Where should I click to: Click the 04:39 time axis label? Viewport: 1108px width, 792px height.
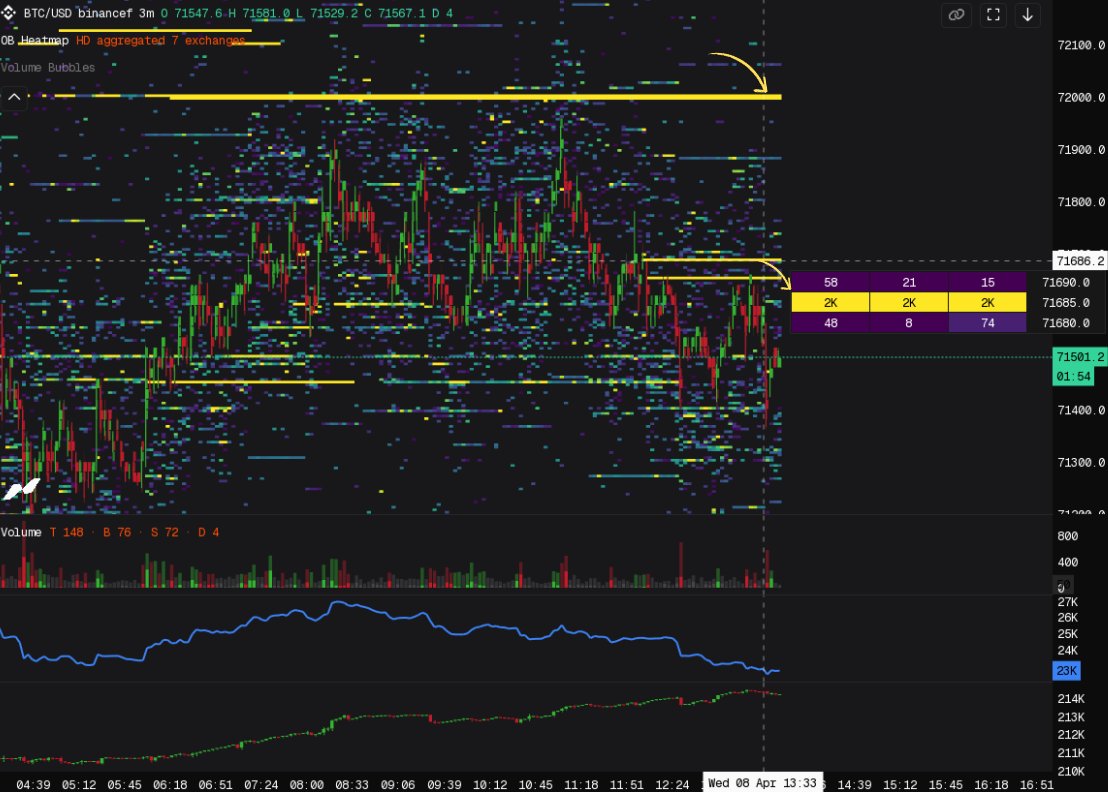tap(33, 784)
